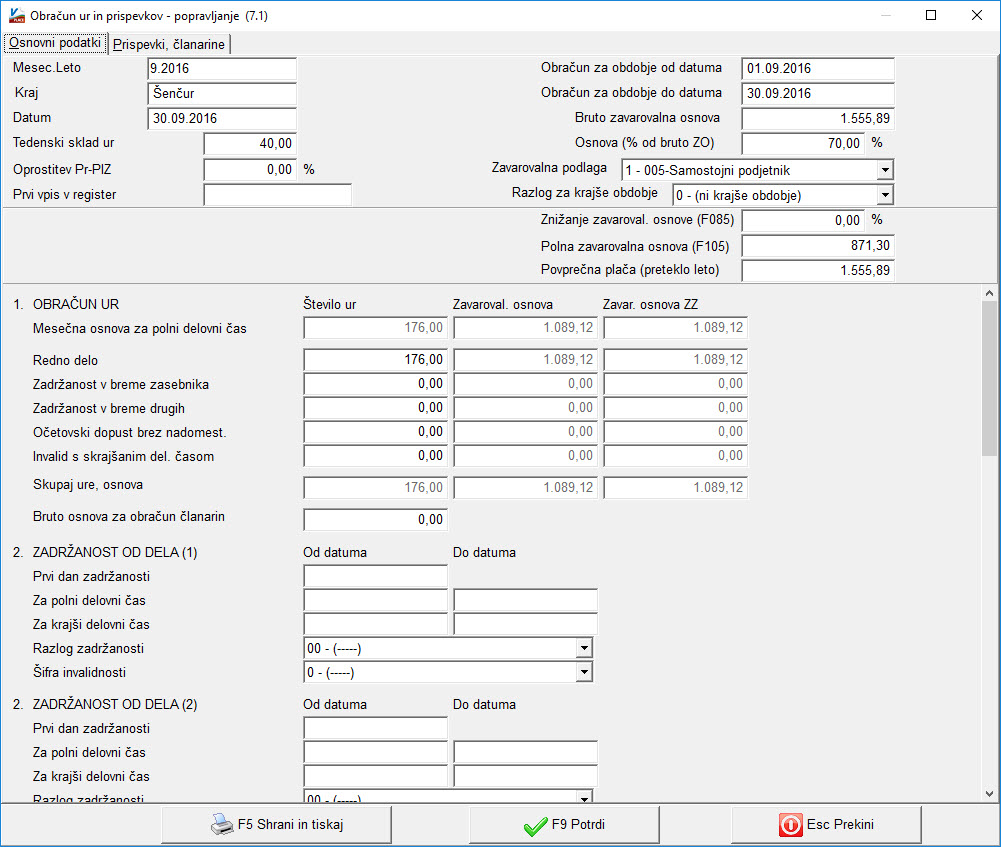Click the Znižanje zavaroval. osnove (F085) field
The height and width of the screenshot is (847, 1001).
[802, 220]
